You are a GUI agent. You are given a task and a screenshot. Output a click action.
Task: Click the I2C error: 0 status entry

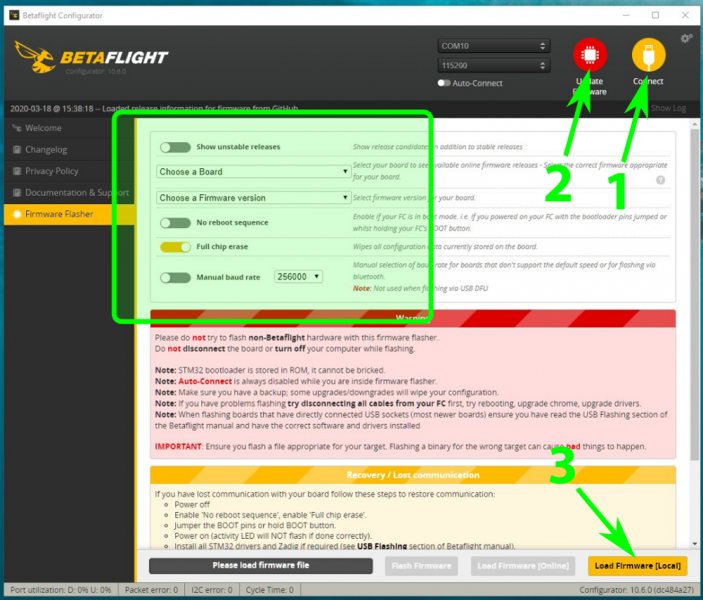click(x=212, y=590)
